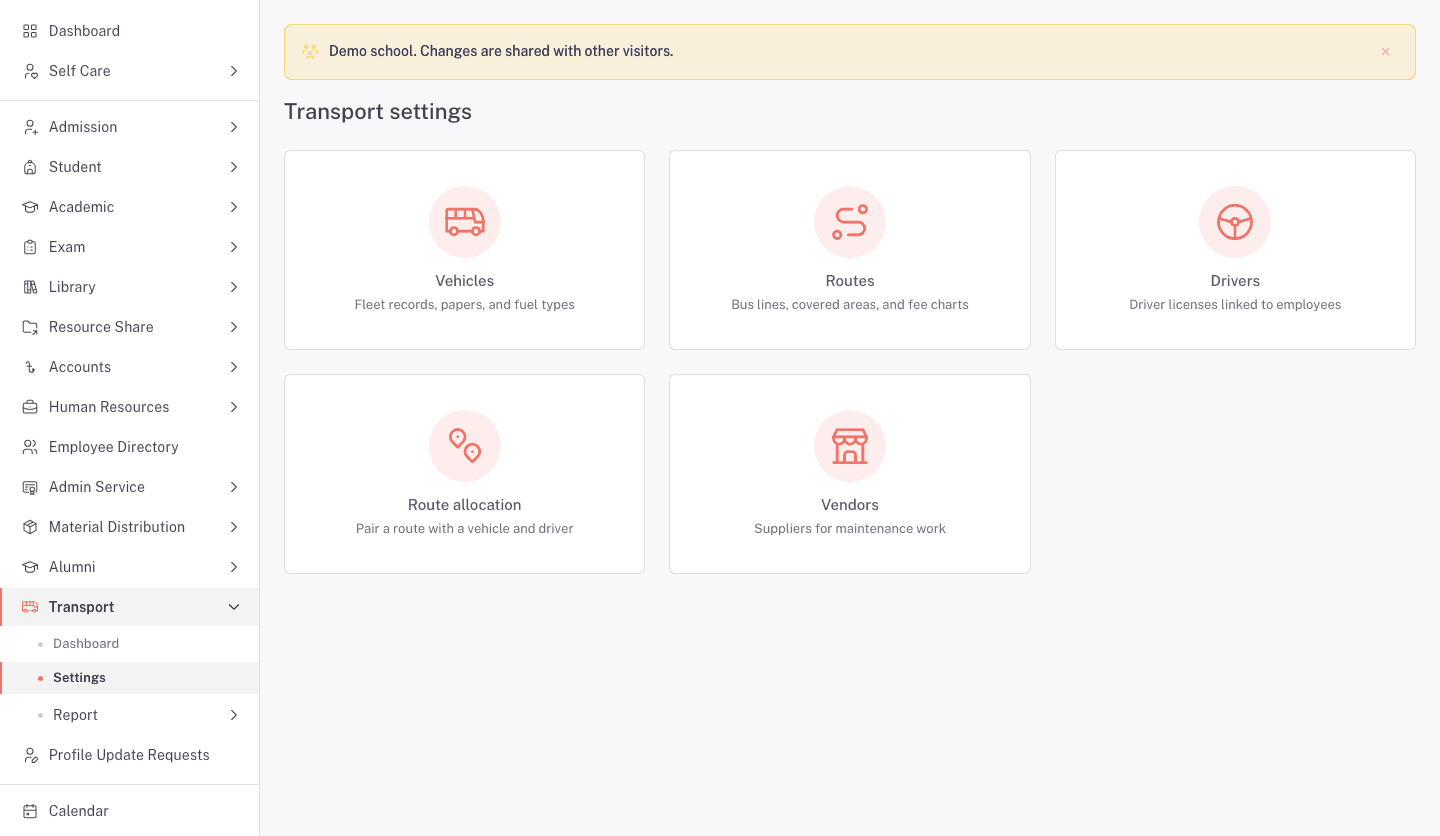The image size is (1440, 836).
Task: Click the Library books icon
Action: pos(30,287)
